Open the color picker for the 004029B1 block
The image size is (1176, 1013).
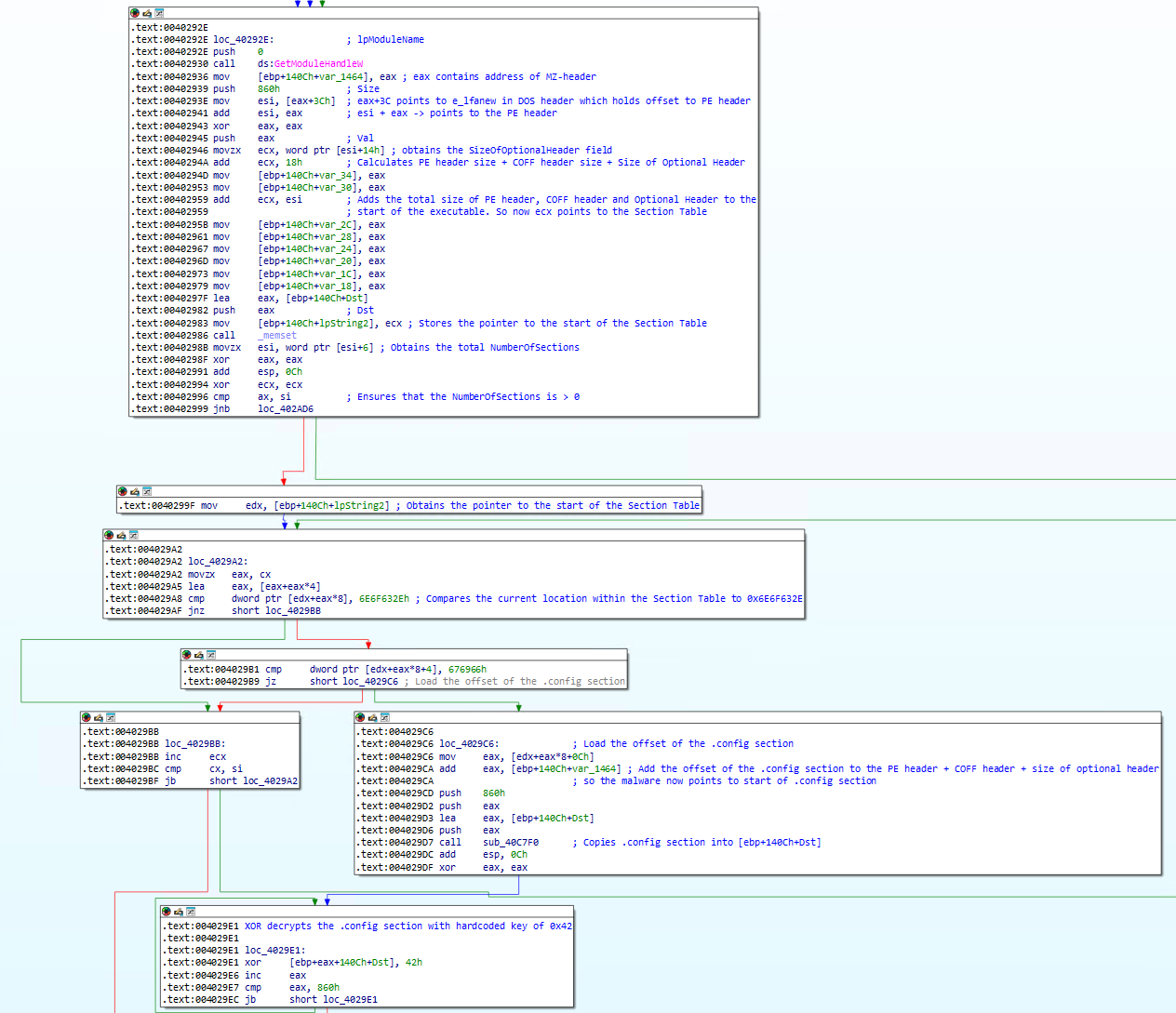186,655
